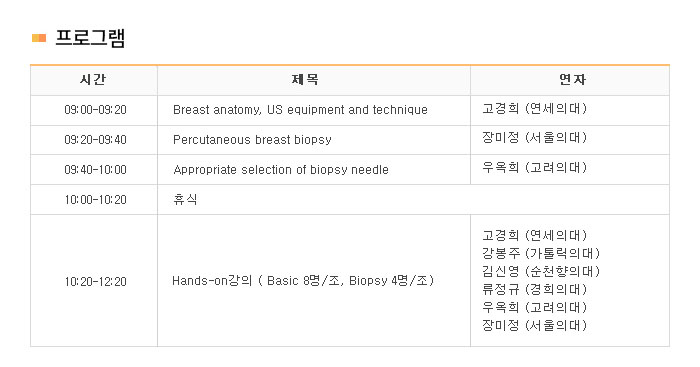The height and width of the screenshot is (367, 700).
Task: Select speaker 우옥희 (고려의대) in third row
Action: [x=534, y=167]
